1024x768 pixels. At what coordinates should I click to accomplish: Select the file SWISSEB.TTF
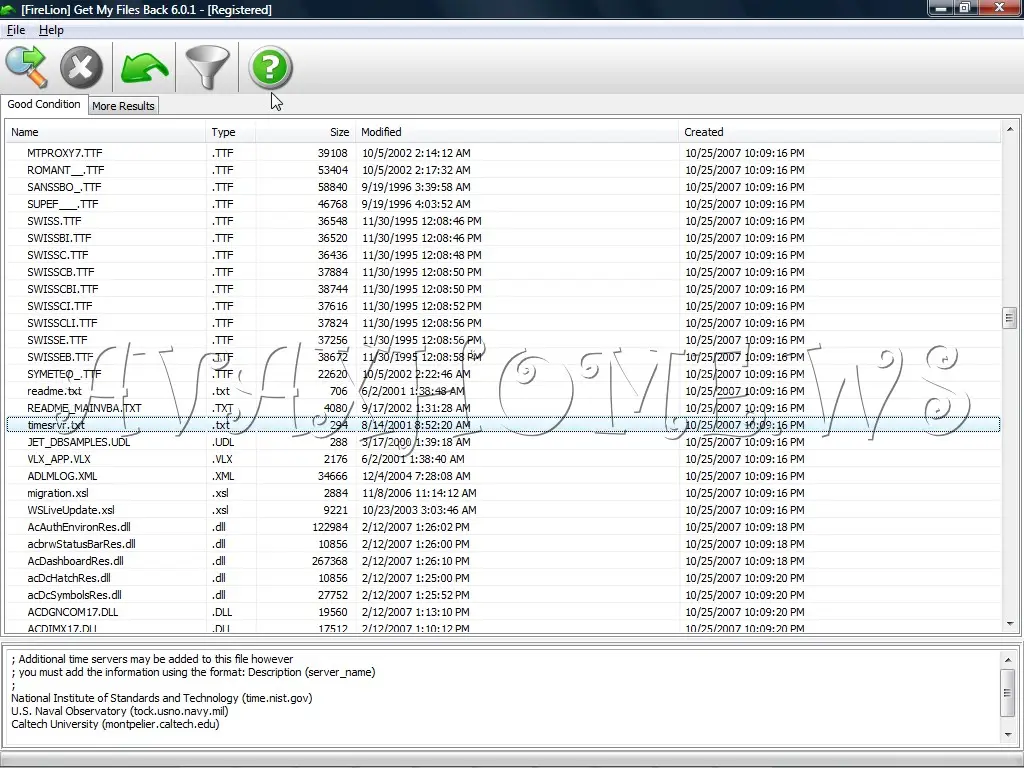click(x=60, y=357)
